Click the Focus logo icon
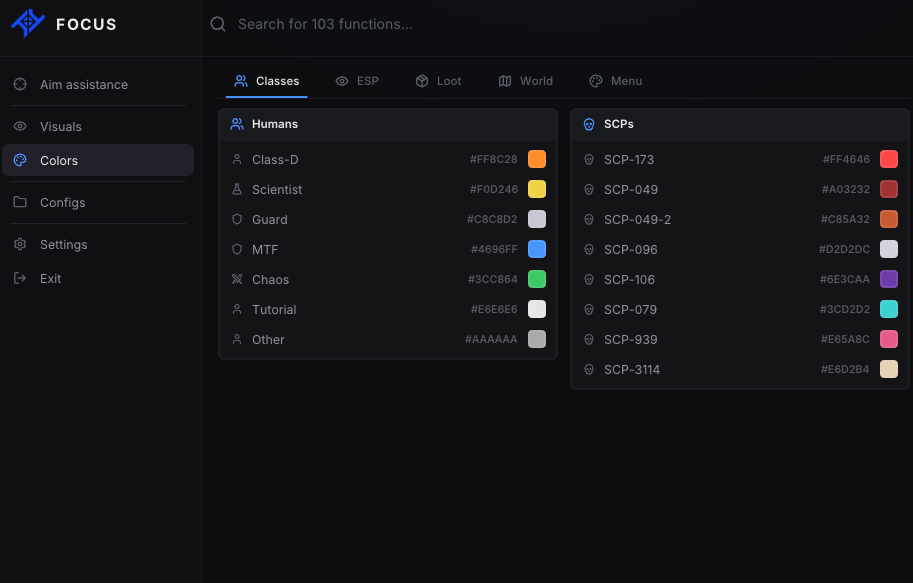The image size is (913, 583). 28,23
